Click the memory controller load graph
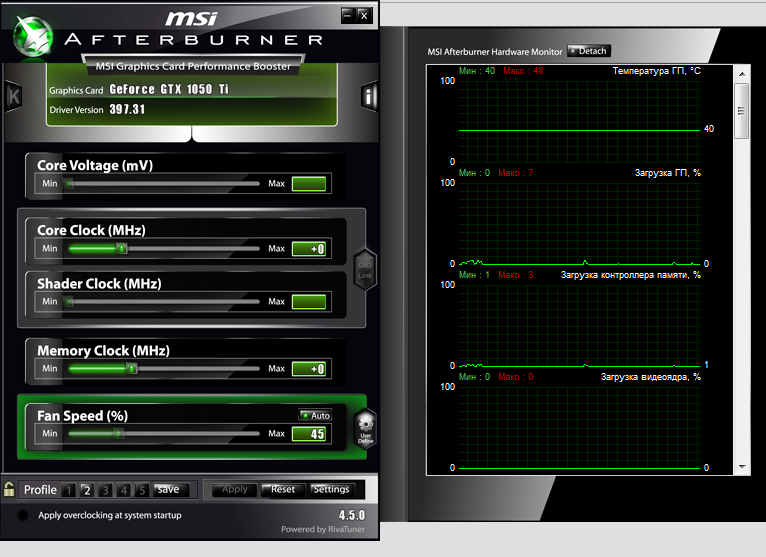This screenshot has width=766, height=557. pyautogui.click(x=579, y=325)
